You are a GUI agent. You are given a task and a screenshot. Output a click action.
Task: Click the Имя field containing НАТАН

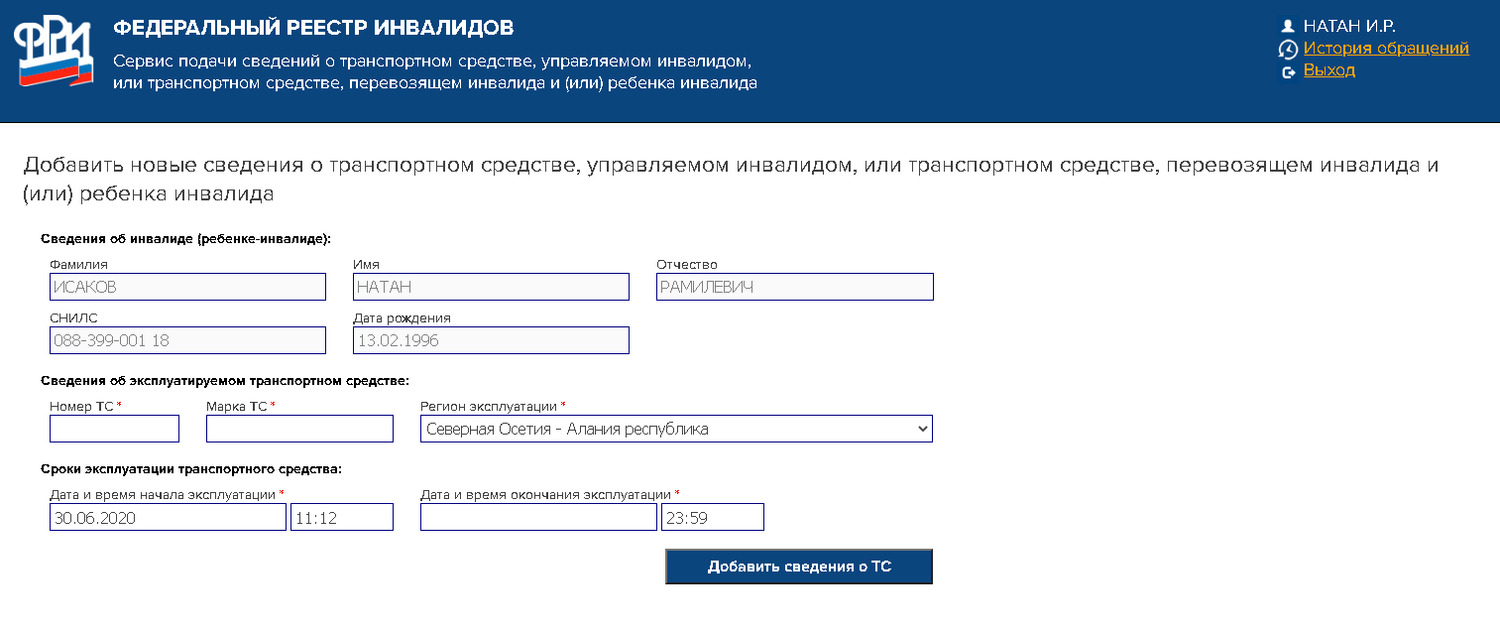tap(491, 287)
